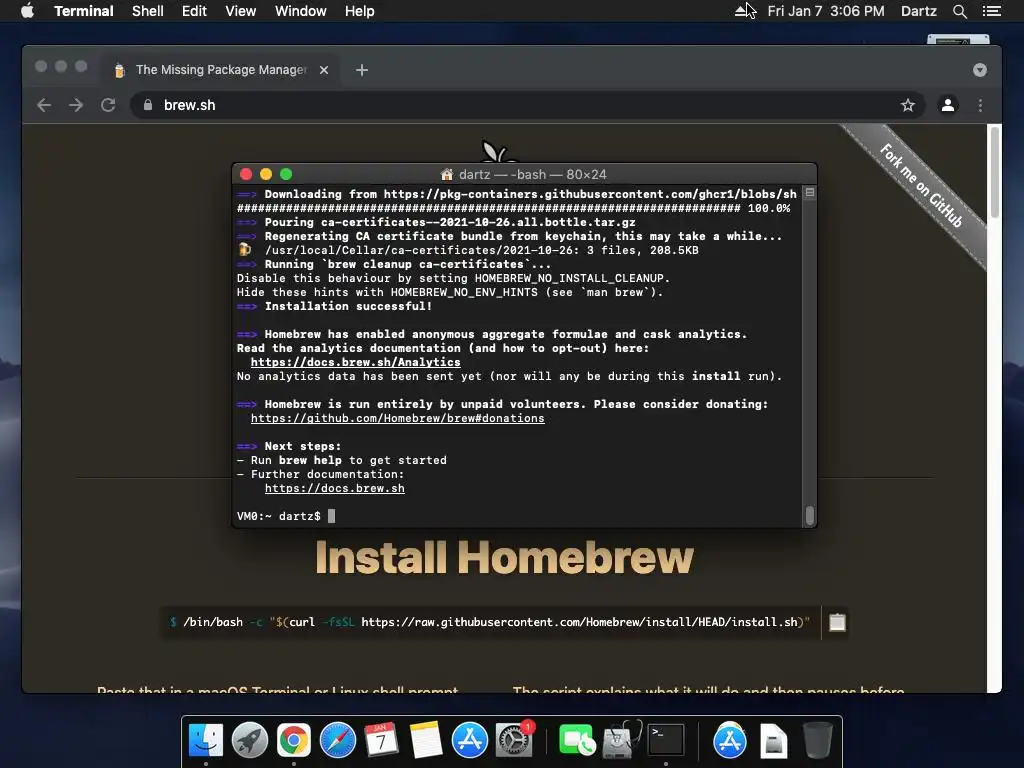Open Chrome's three-dot menu
This screenshot has width=1024, height=768.
coord(980,105)
